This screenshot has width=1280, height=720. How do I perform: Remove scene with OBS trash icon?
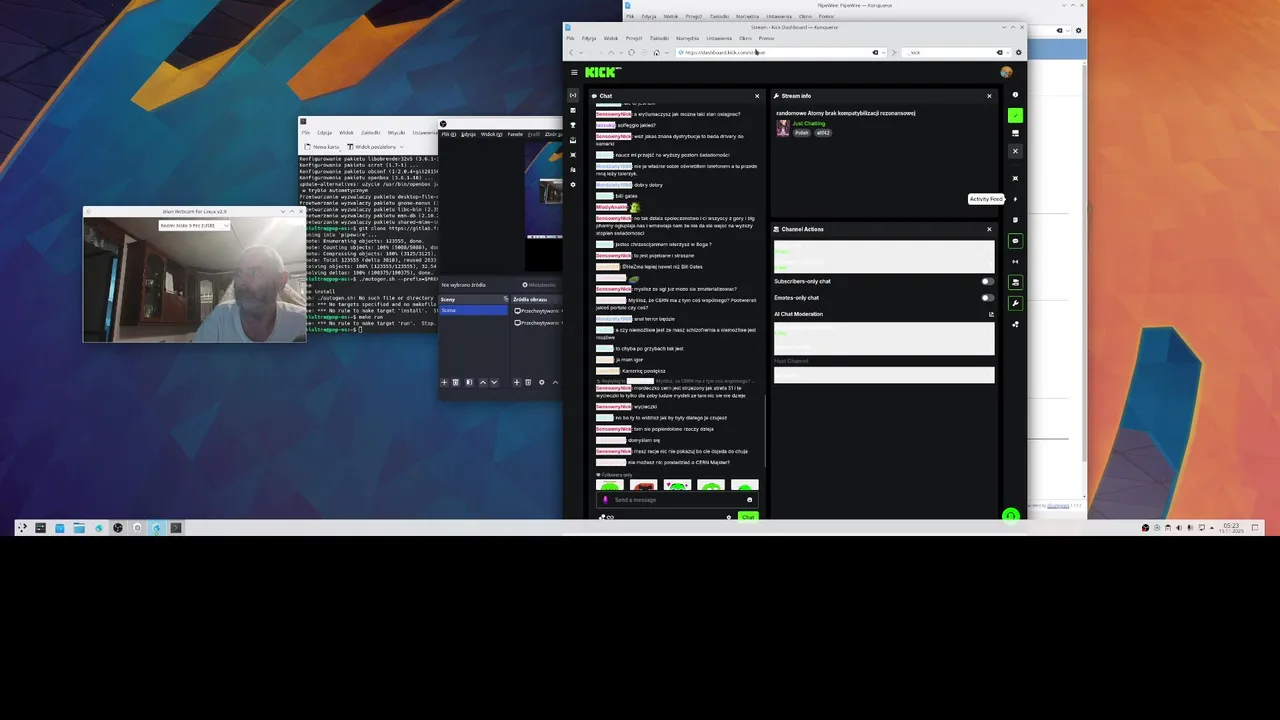(455, 382)
